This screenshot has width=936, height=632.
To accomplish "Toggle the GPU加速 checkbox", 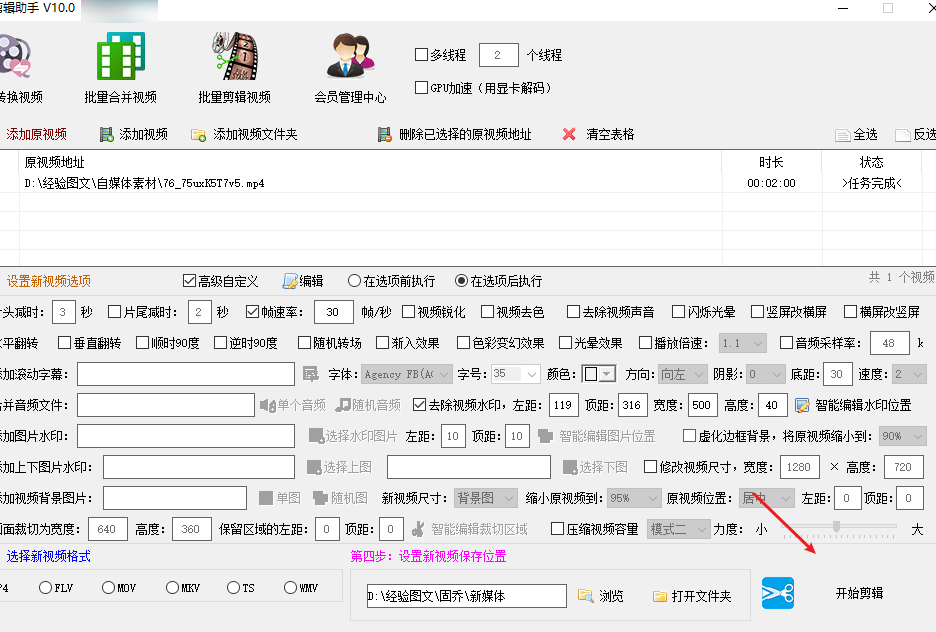I will tap(421, 88).
